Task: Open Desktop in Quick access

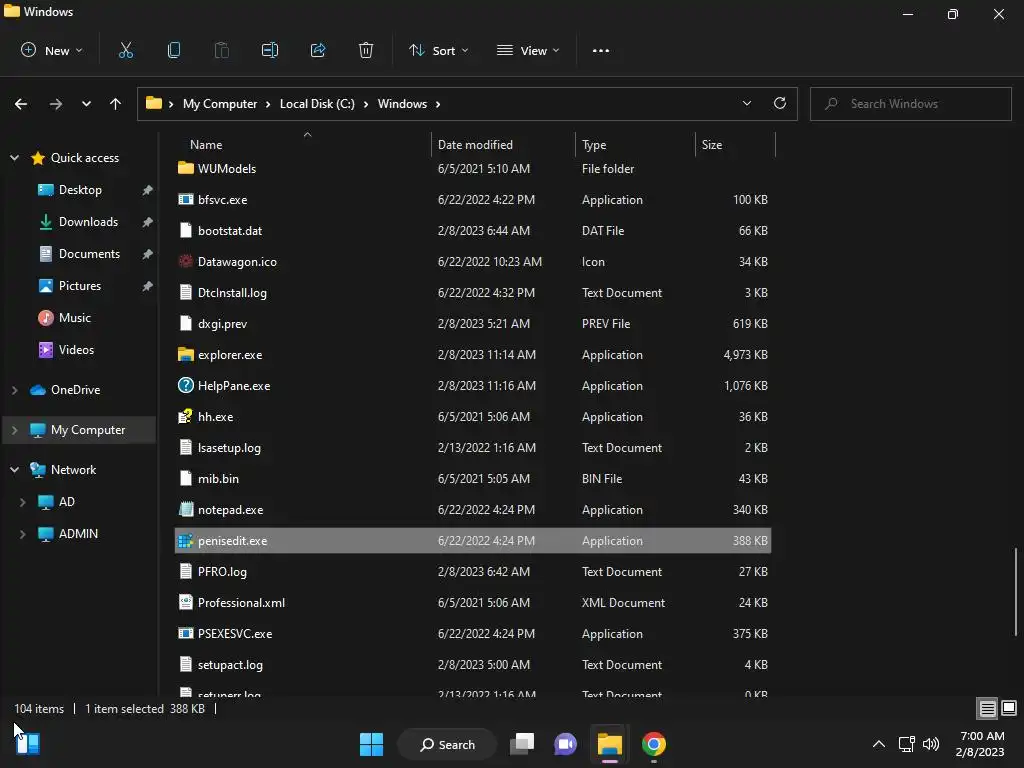Action: click(80, 189)
